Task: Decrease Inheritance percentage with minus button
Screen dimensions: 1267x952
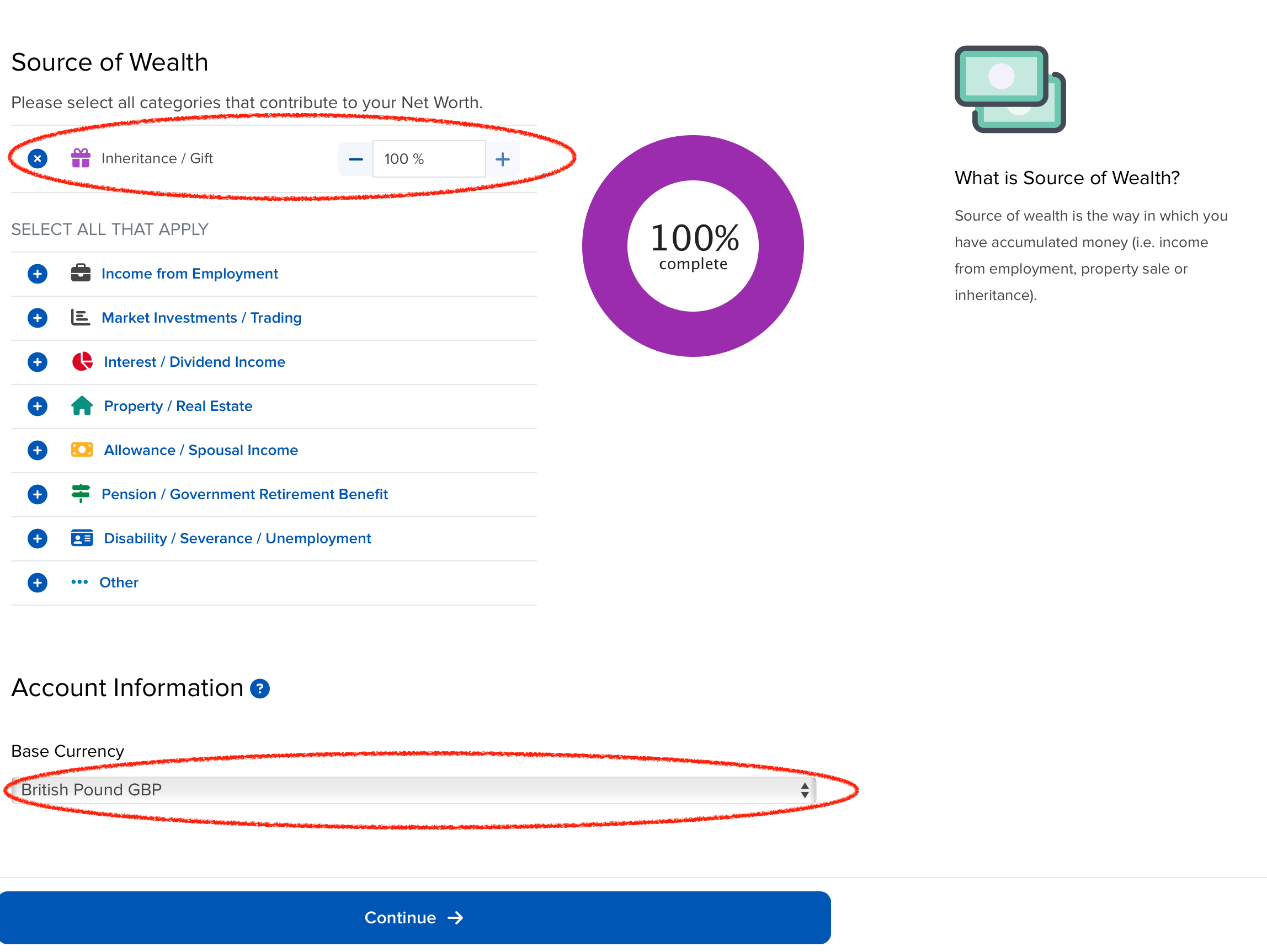Action: click(x=356, y=159)
